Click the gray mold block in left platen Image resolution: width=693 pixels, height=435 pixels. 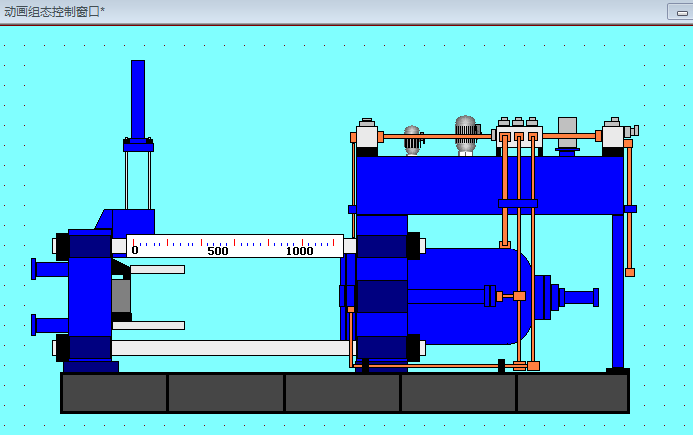pos(121,296)
